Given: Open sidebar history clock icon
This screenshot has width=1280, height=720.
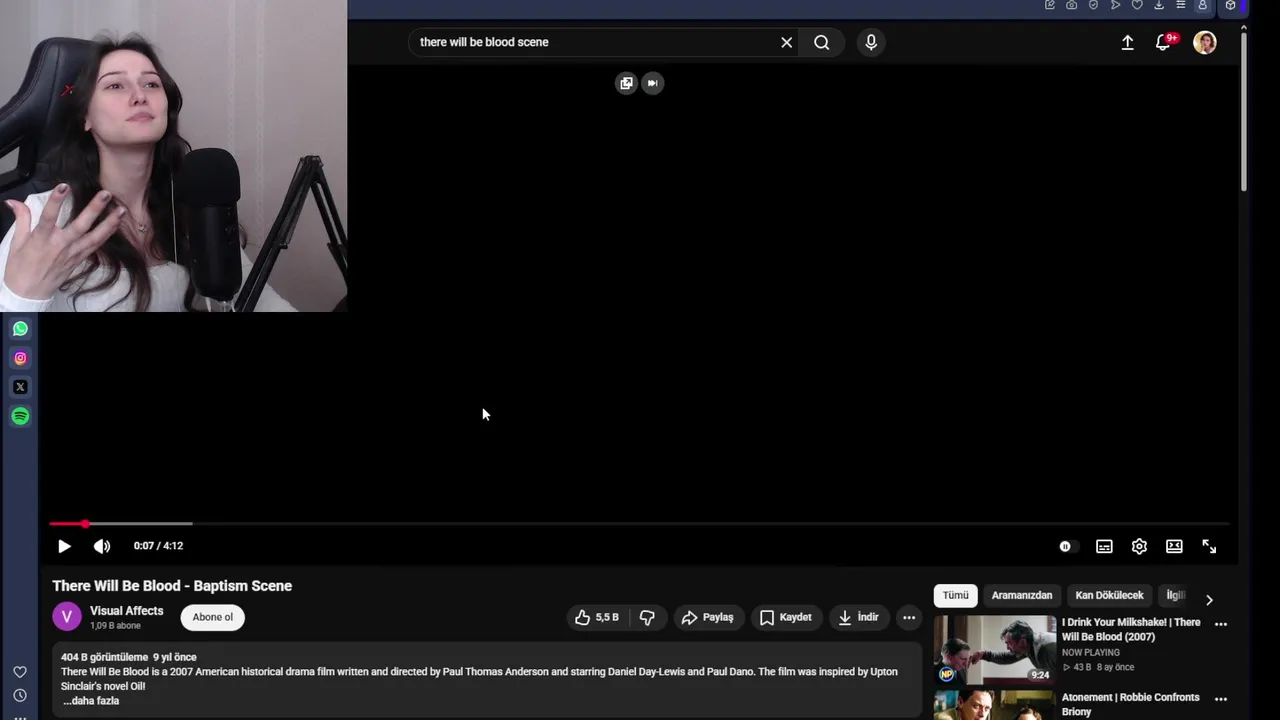Looking at the screenshot, I should click(20, 695).
